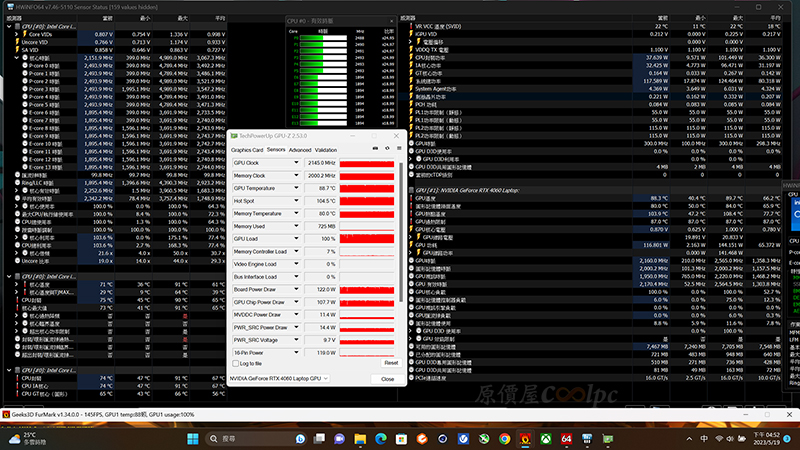Switch to GPU-Z taskbar icon
800x450 pixels.
click(x=608, y=439)
